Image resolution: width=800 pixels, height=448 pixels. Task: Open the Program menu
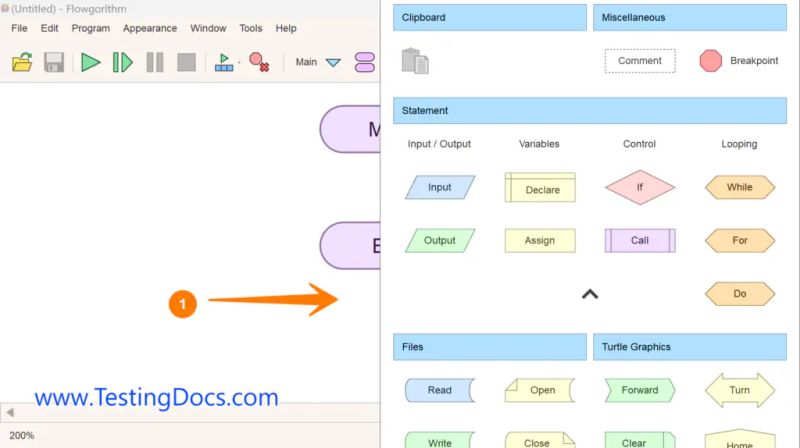click(x=90, y=28)
